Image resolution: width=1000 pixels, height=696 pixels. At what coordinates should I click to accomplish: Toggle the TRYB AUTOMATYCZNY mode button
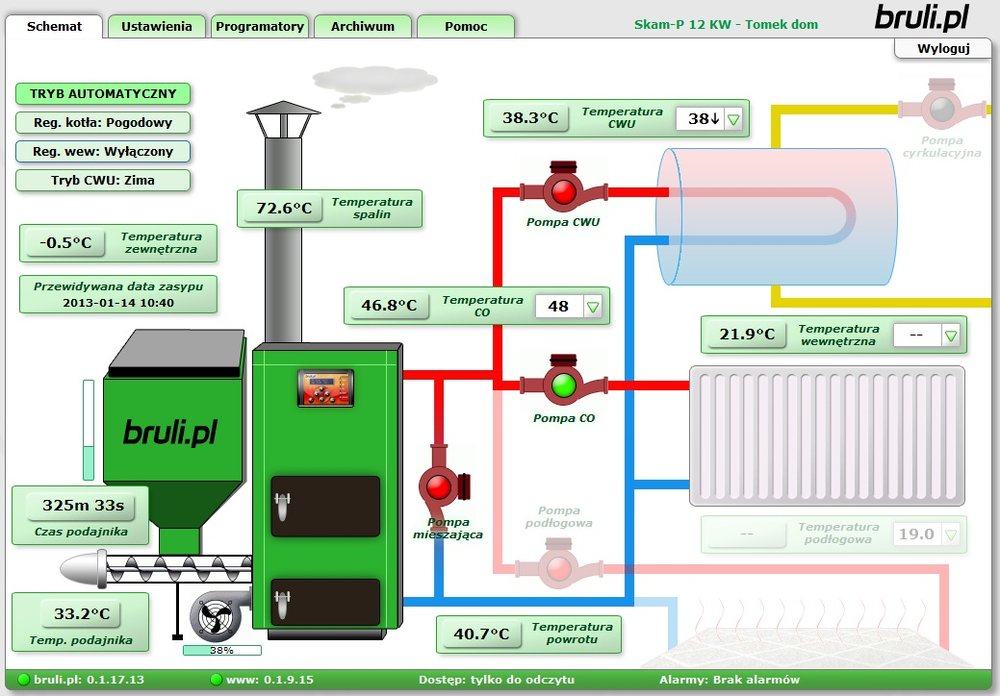103,94
